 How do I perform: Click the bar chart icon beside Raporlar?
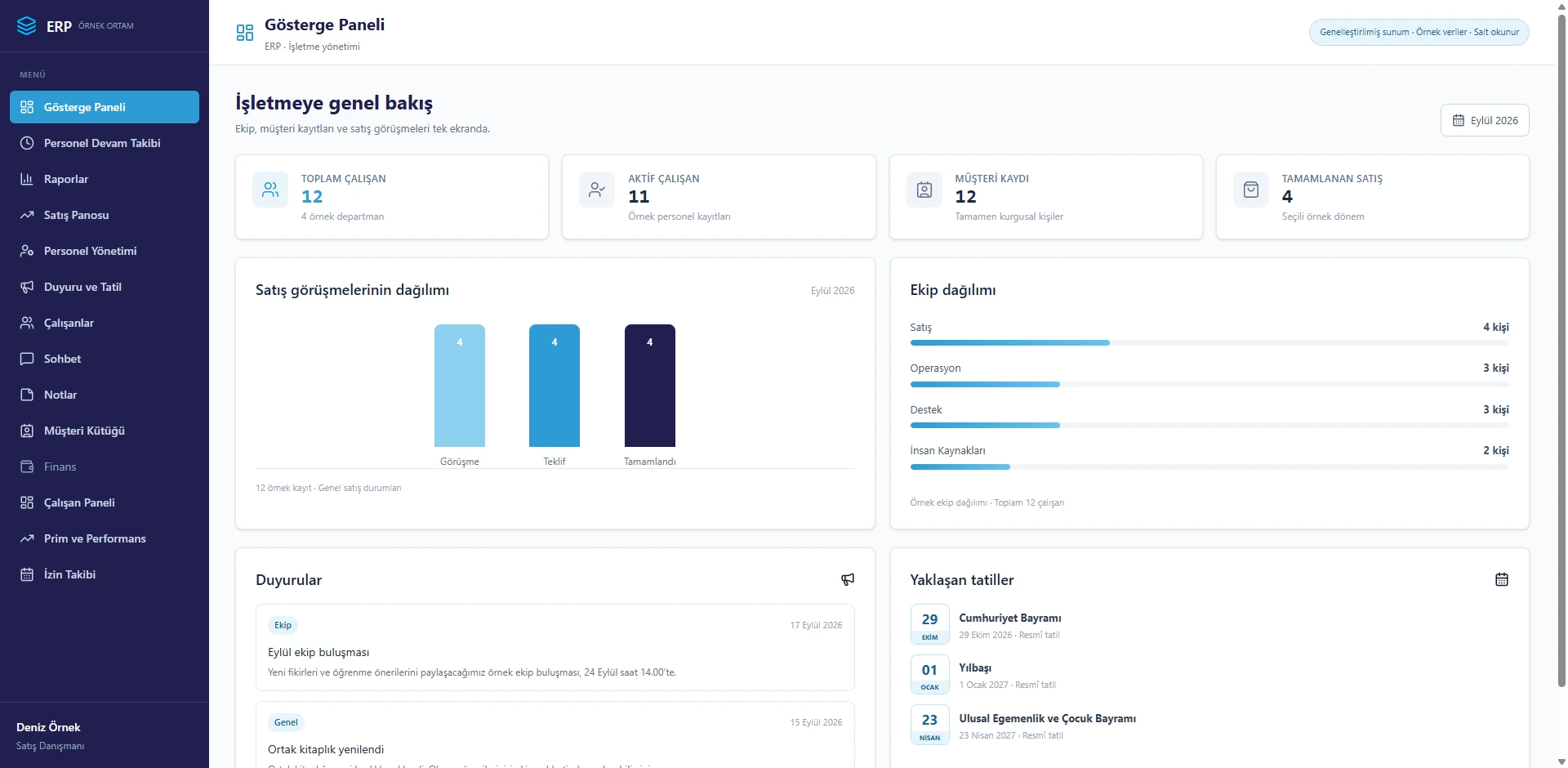[27, 179]
